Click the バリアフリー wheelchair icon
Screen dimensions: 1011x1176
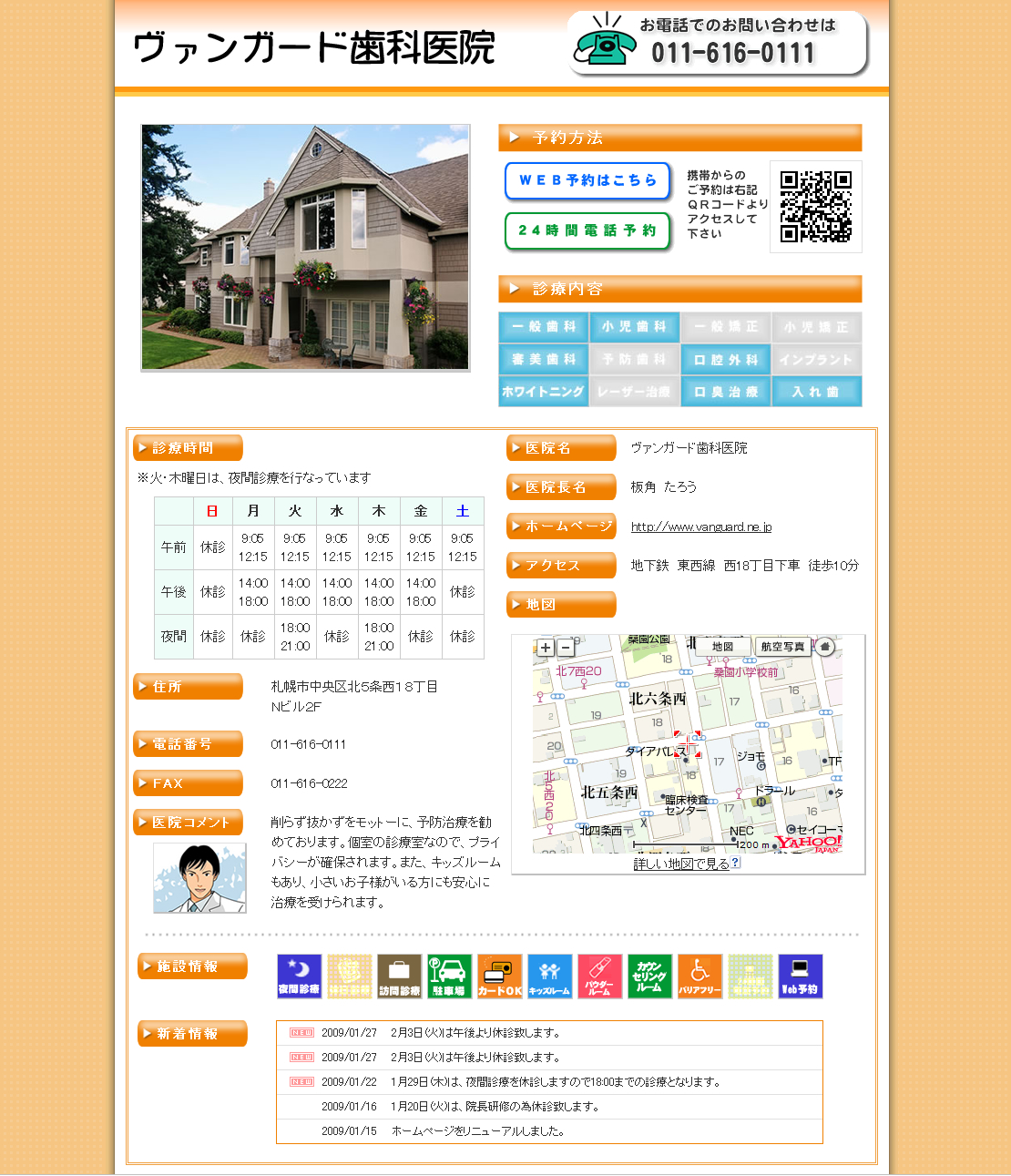tap(700, 977)
